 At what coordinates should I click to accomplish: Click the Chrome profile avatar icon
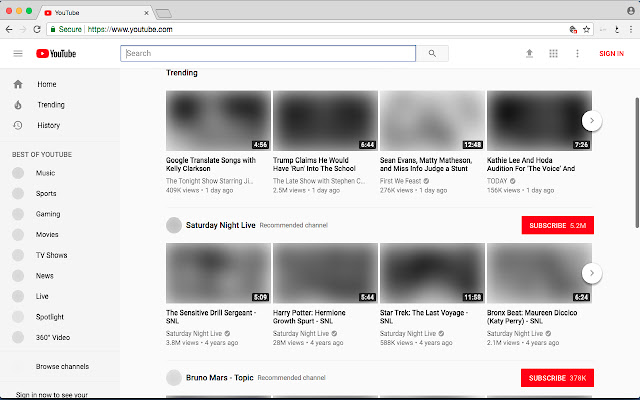coord(631,11)
